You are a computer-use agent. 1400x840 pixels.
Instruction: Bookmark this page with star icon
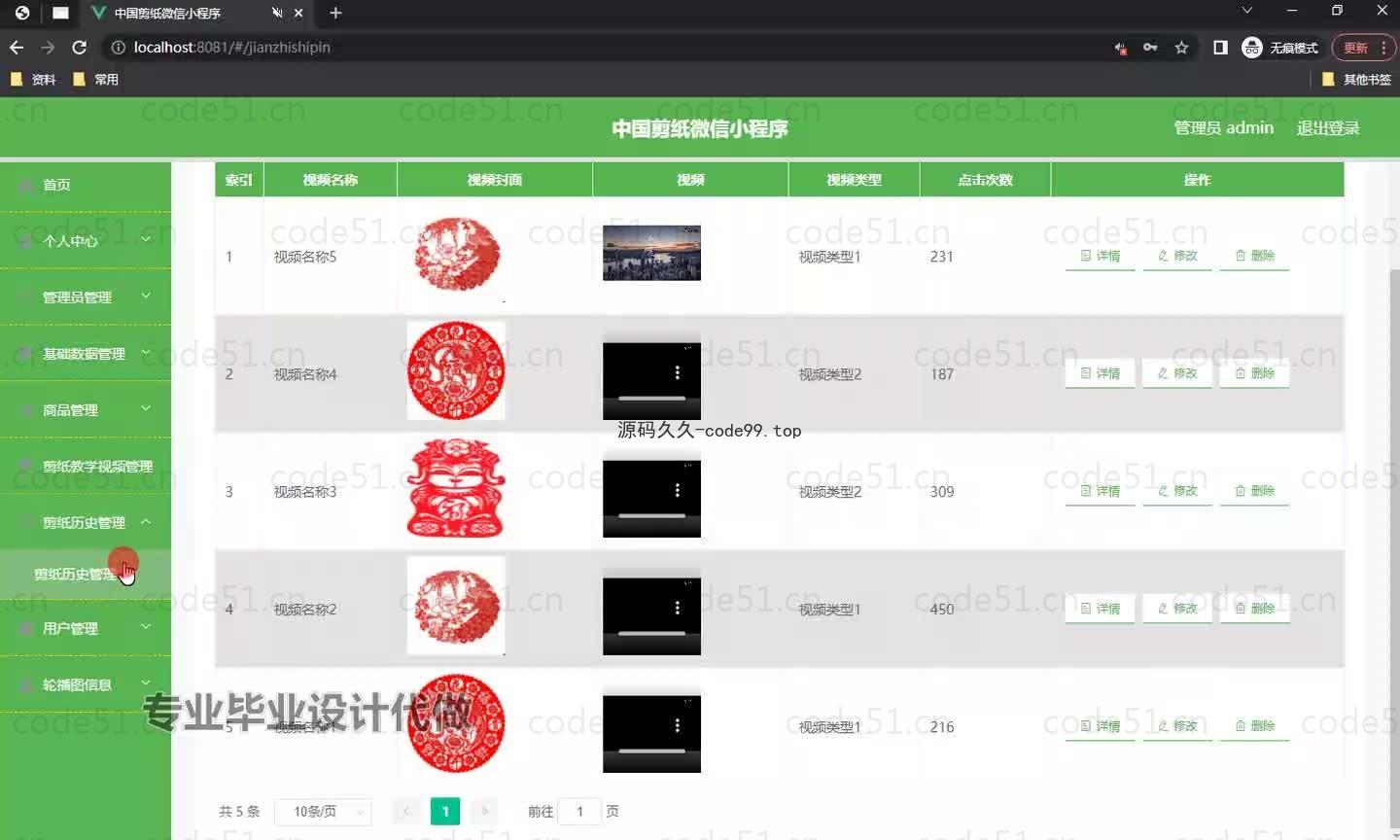1181,48
